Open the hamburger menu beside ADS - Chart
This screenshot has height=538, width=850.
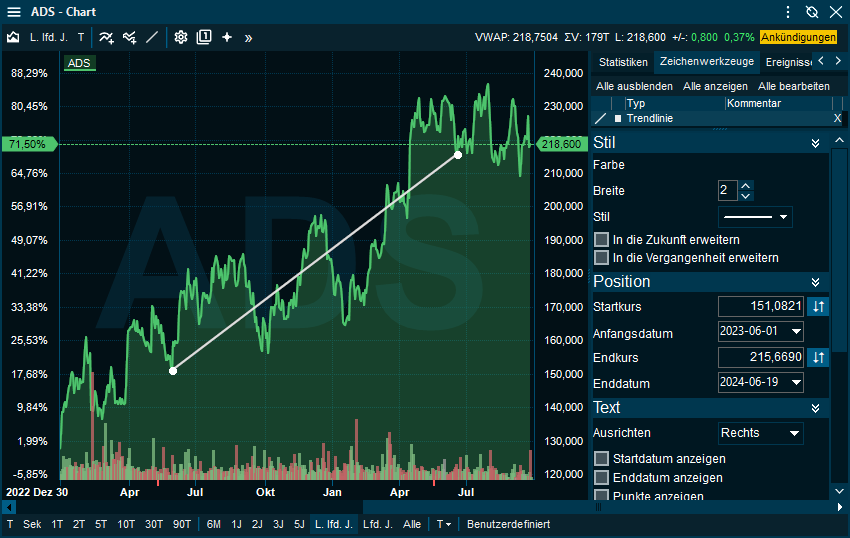tap(14, 12)
